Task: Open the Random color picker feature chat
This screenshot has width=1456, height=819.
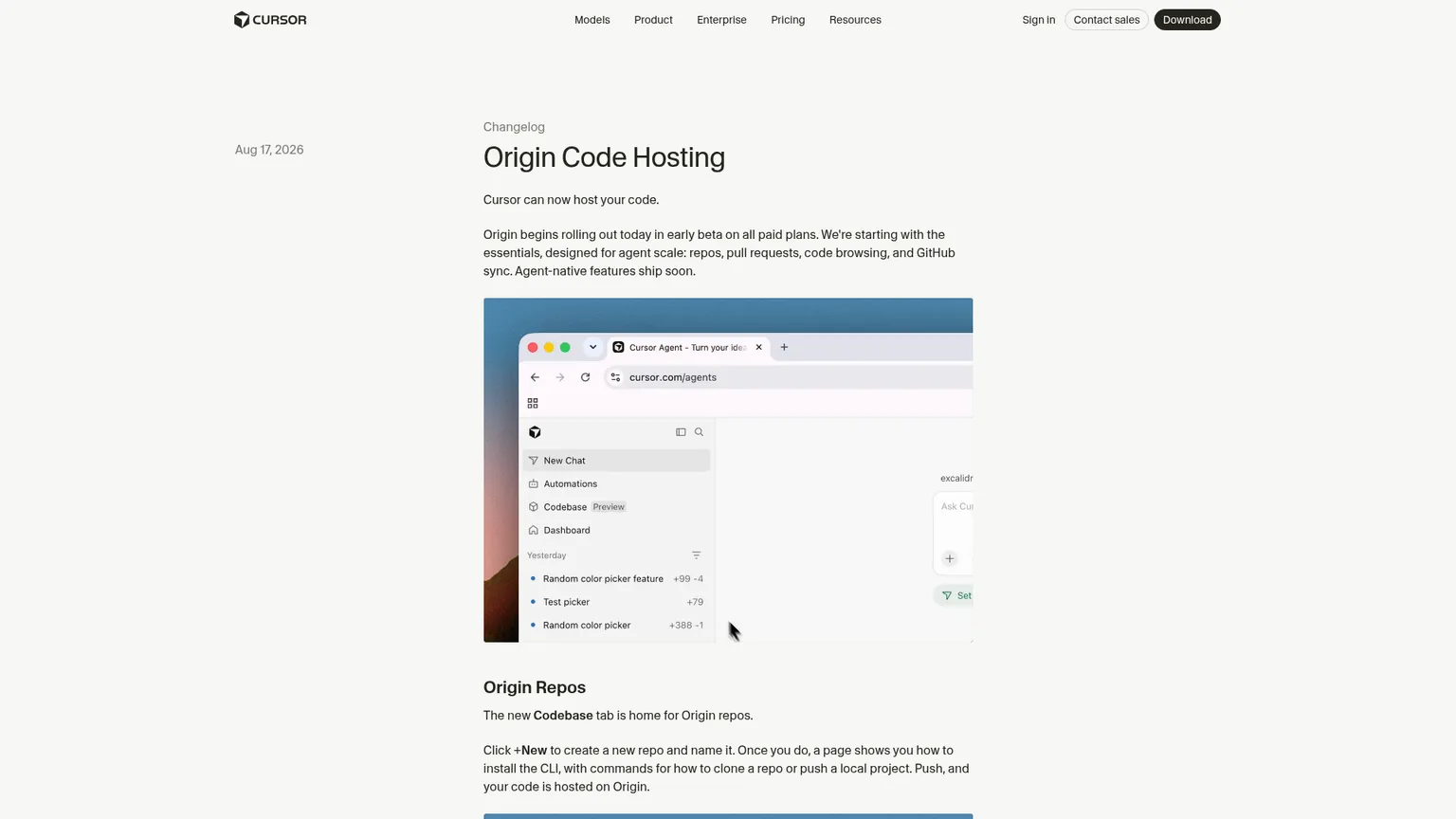Action: [616, 578]
